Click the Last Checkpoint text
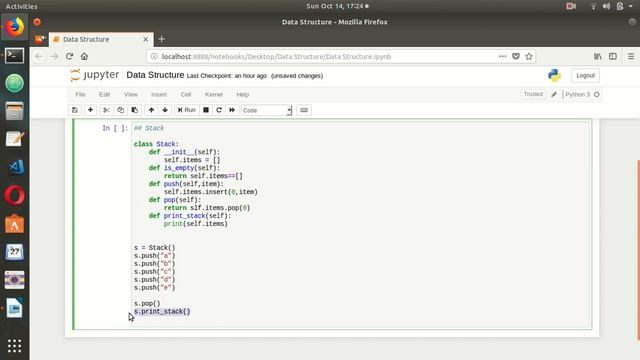The width and height of the screenshot is (640, 360). (227, 76)
